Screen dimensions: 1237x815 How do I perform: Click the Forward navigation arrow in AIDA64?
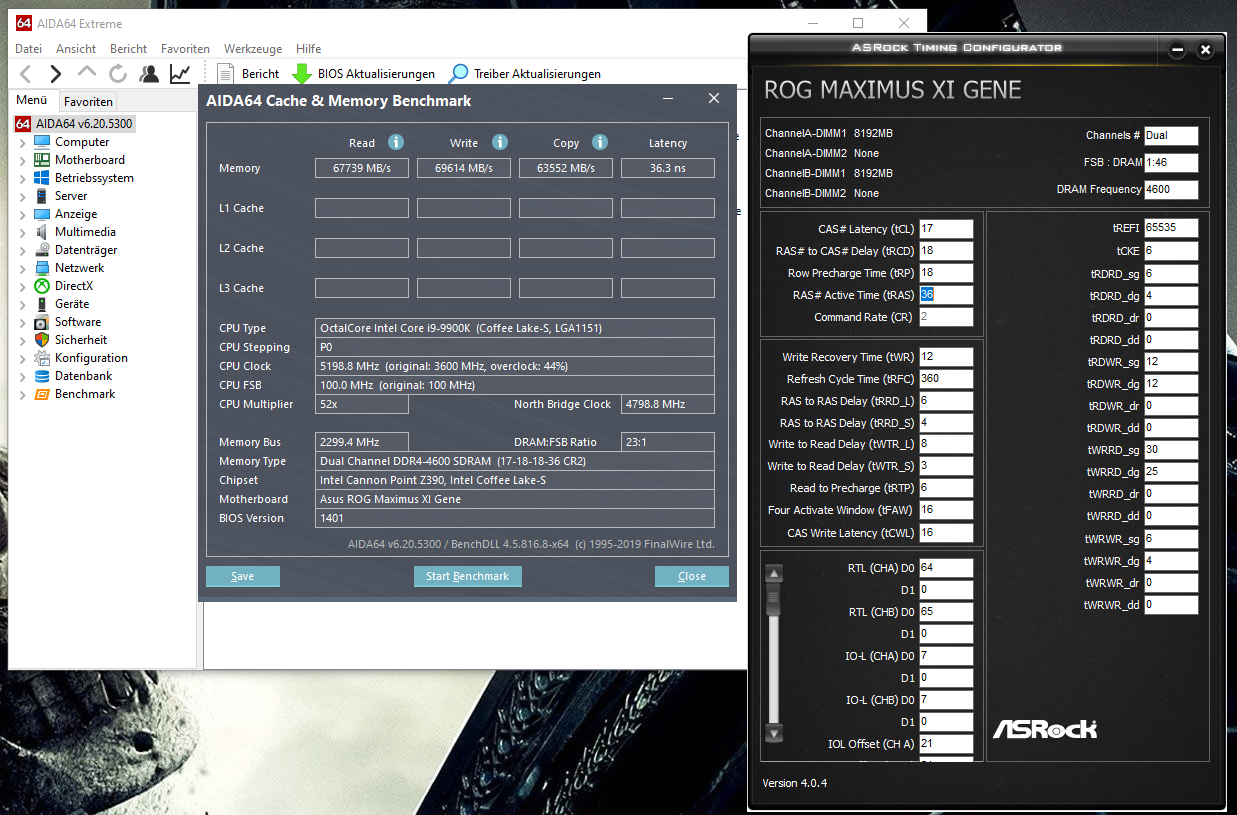pyautogui.click(x=56, y=73)
